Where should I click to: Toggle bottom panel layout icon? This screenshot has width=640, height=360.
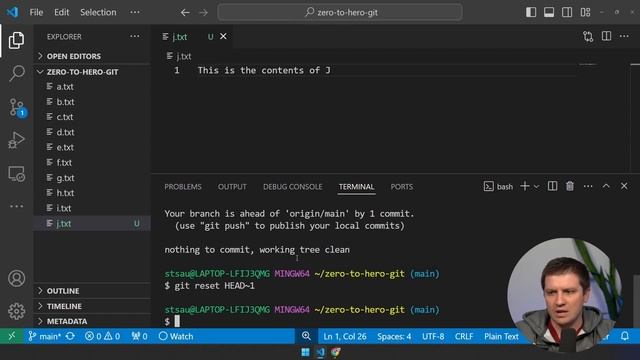(x=549, y=12)
